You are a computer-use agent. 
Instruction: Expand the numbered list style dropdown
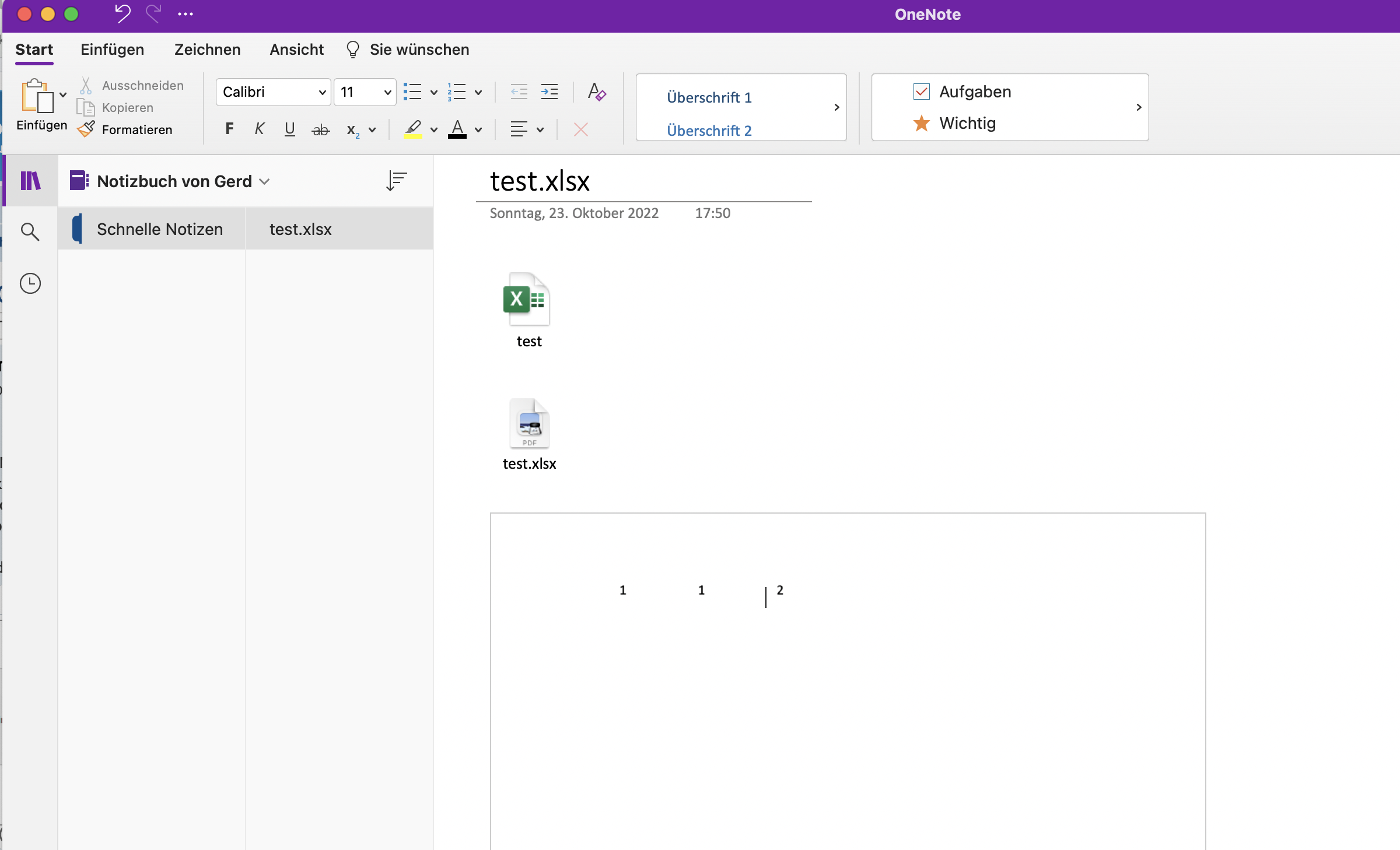point(478,92)
